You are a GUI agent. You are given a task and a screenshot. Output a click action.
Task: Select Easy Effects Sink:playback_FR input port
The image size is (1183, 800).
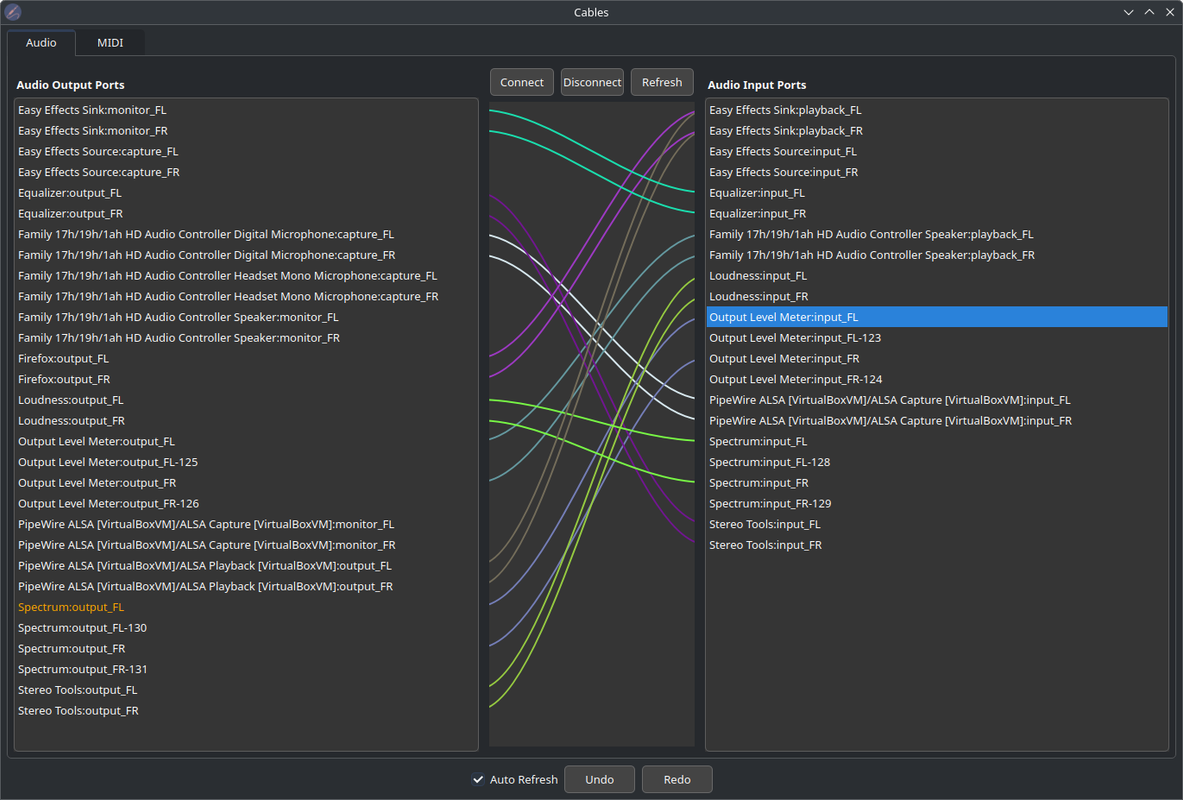tap(937, 131)
